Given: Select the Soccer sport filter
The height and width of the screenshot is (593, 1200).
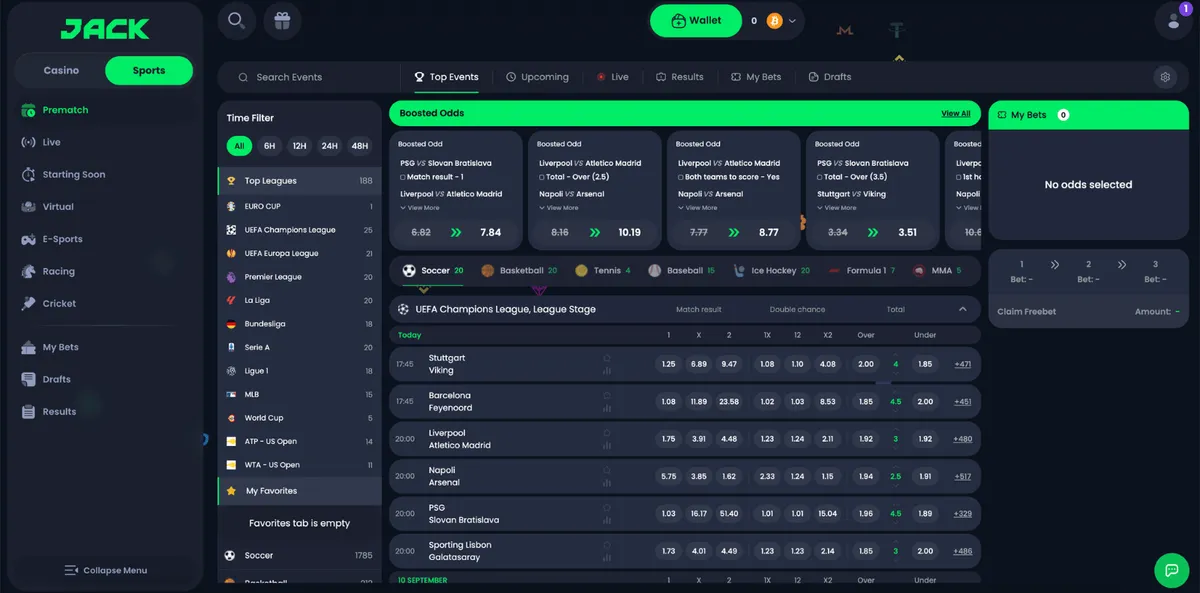Looking at the screenshot, I should 433,270.
